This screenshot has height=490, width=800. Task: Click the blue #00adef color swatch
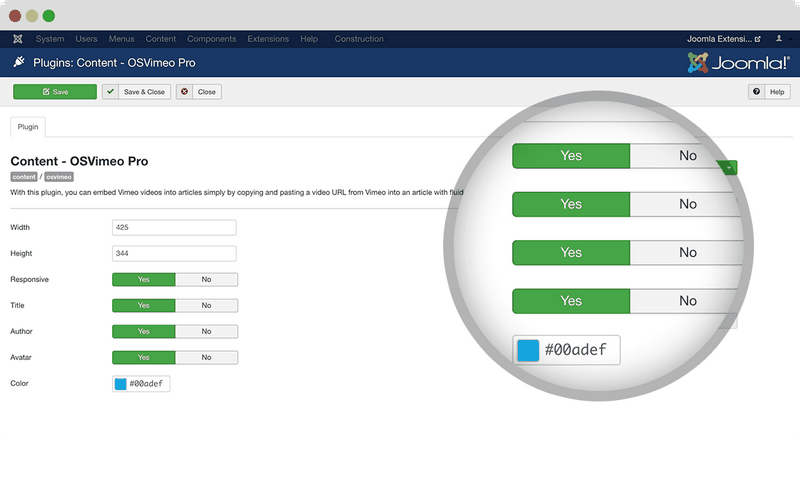coord(121,383)
